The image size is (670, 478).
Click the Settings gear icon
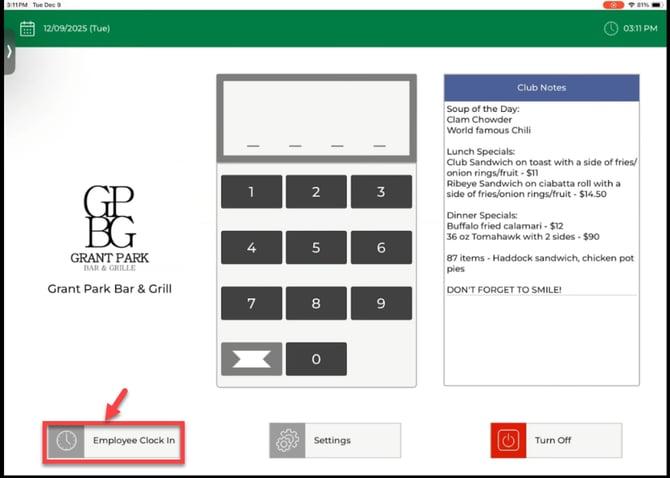pos(288,440)
